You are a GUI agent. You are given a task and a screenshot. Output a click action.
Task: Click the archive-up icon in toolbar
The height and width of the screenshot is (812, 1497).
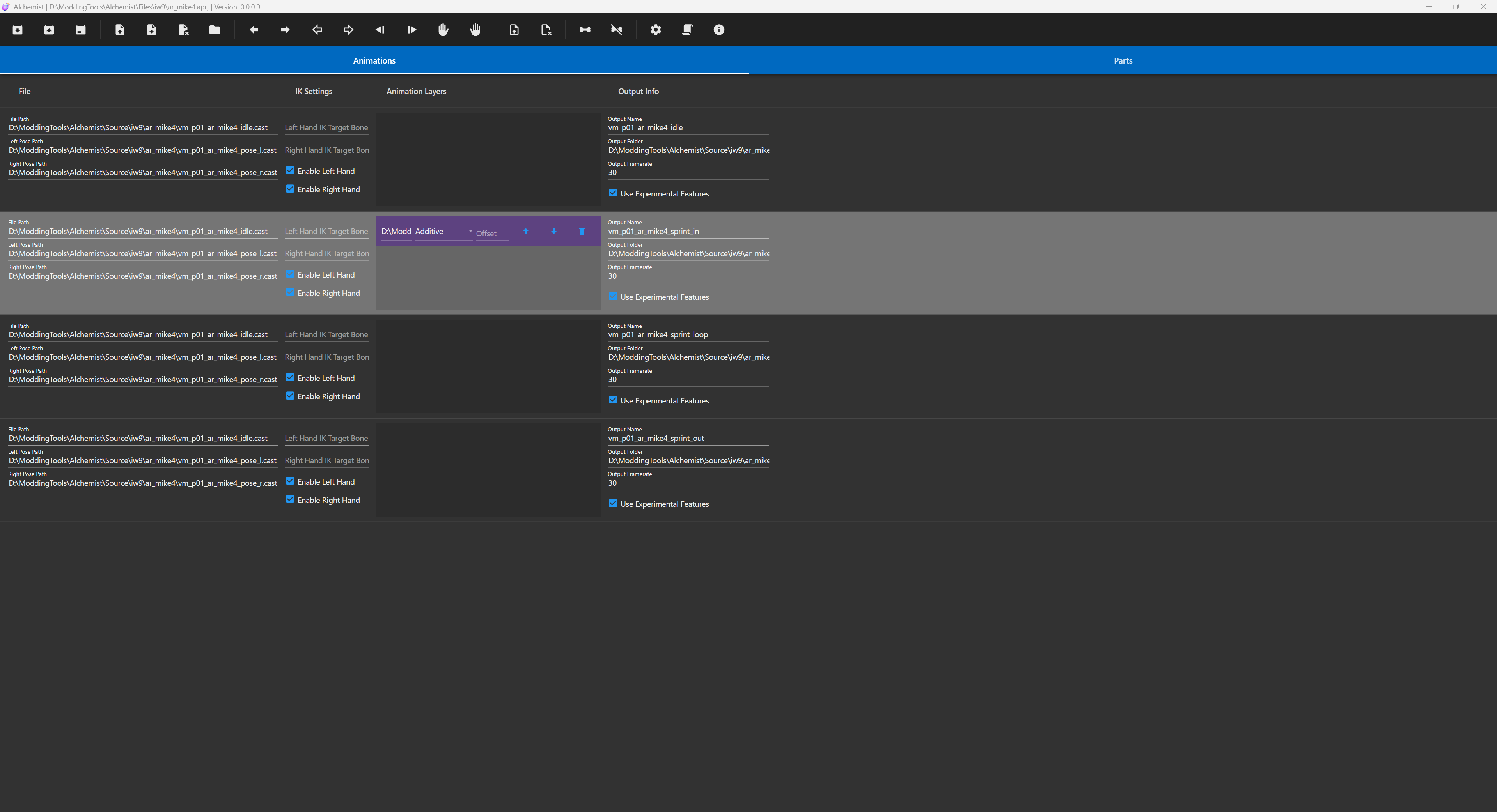pyautogui.click(x=49, y=30)
